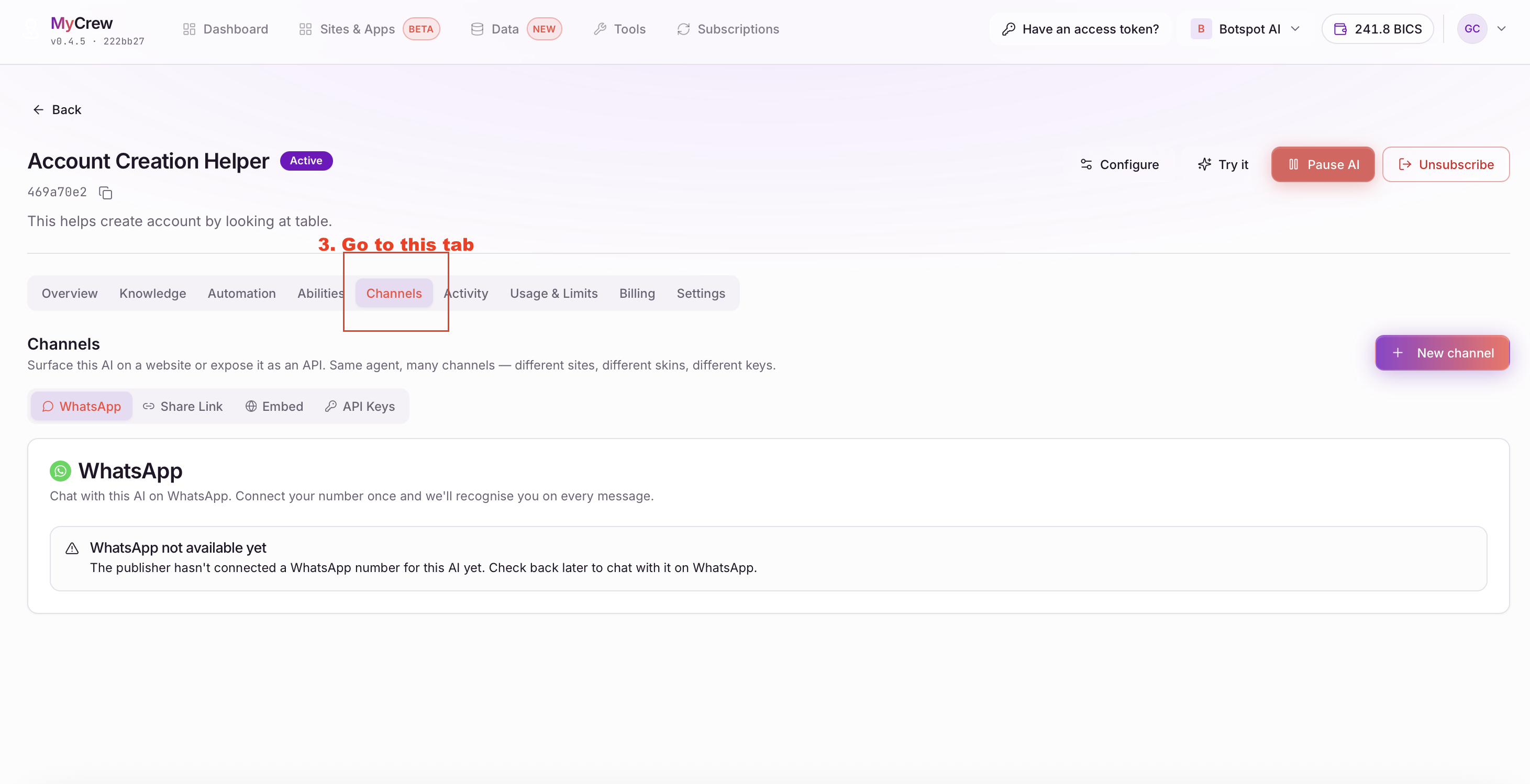Screen dimensions: 1530x784
Task: Click the green WhatsApp logo
Action: (x=60, y=471)
